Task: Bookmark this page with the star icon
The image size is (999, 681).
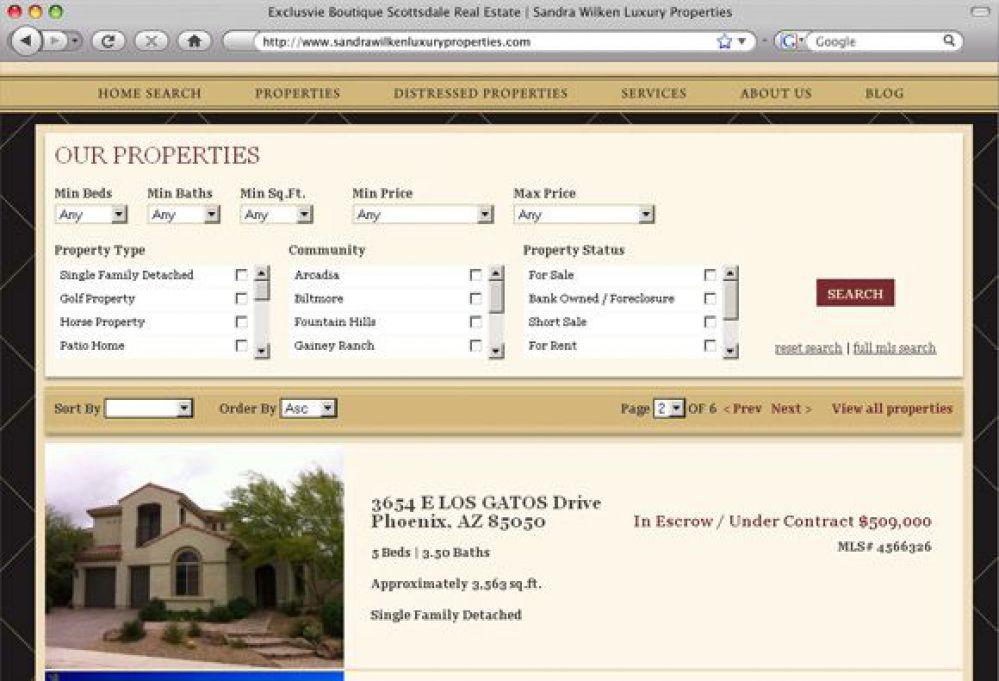Action: 724,41
